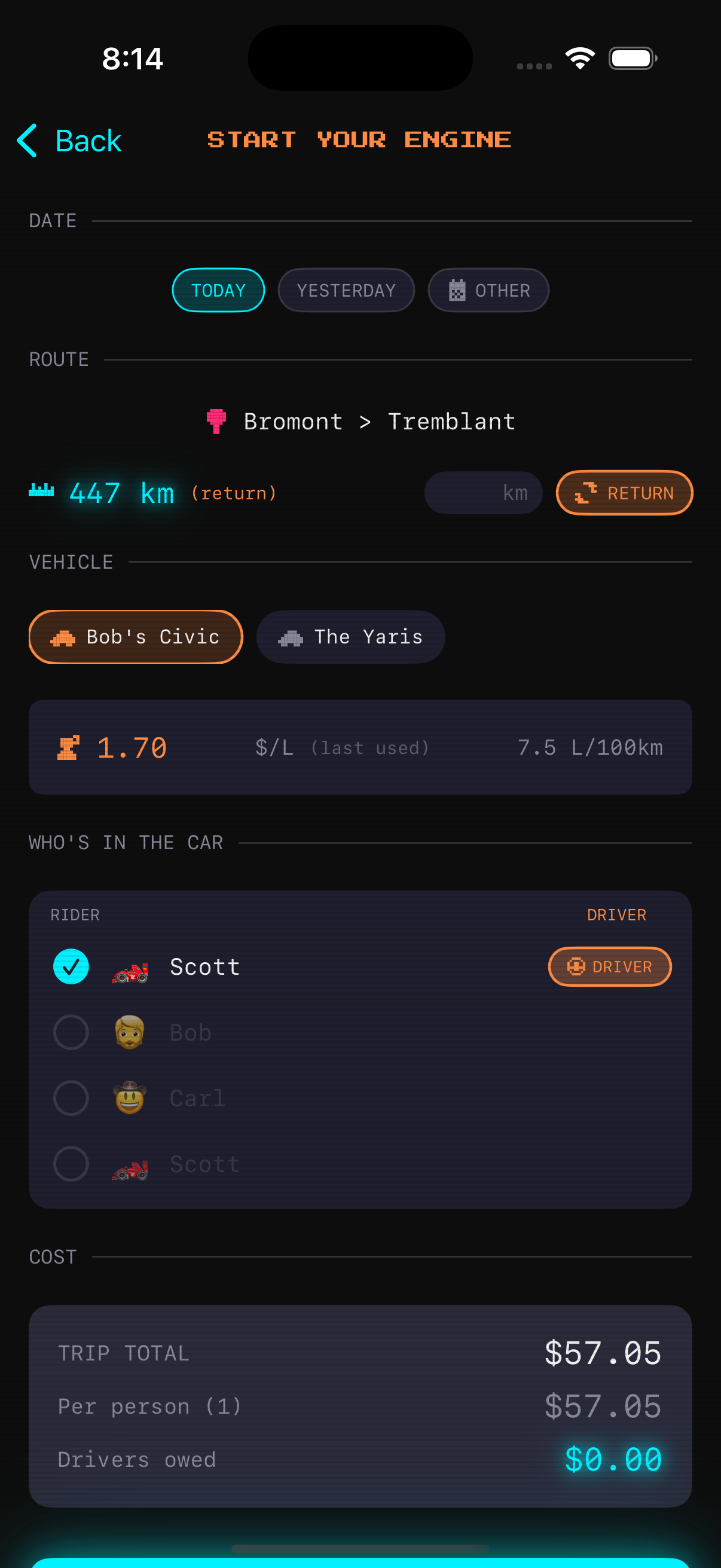This screenshot has width=721, height=1568.
Task: Set Scott as the DRIVER
Action: click(x=610, y=966)
